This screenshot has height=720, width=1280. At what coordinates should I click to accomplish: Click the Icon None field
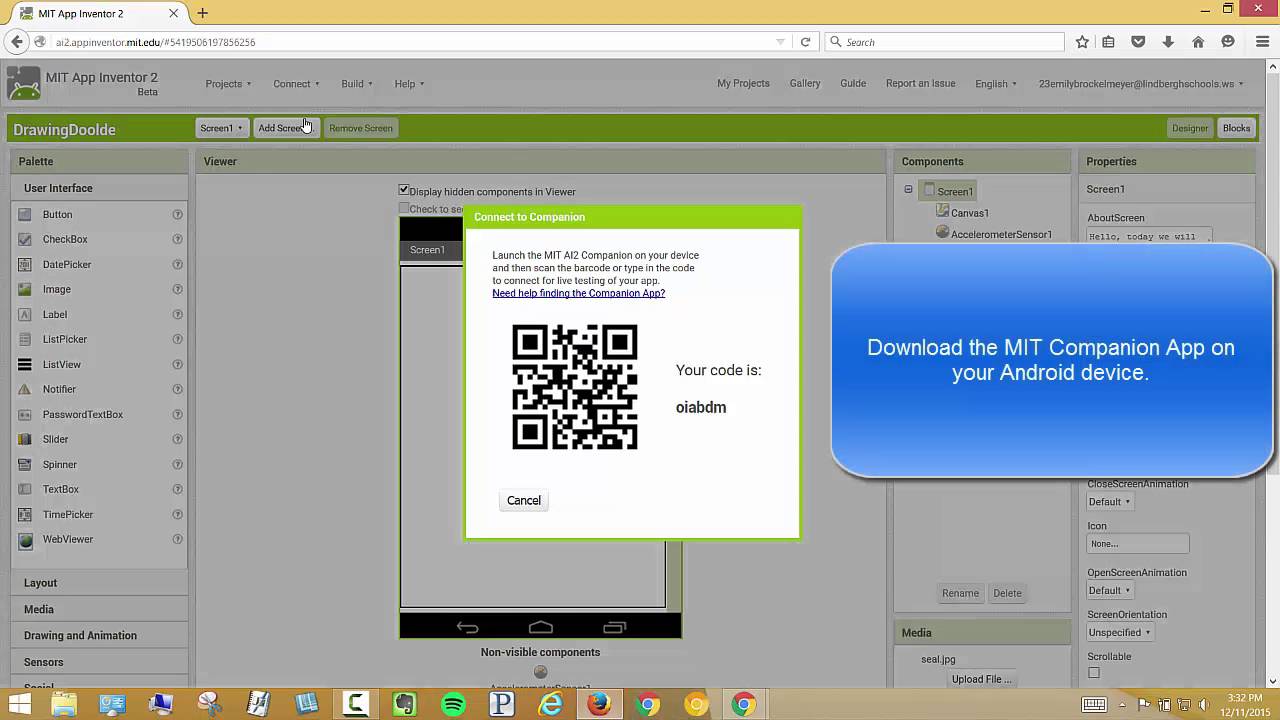(1138, 544)
